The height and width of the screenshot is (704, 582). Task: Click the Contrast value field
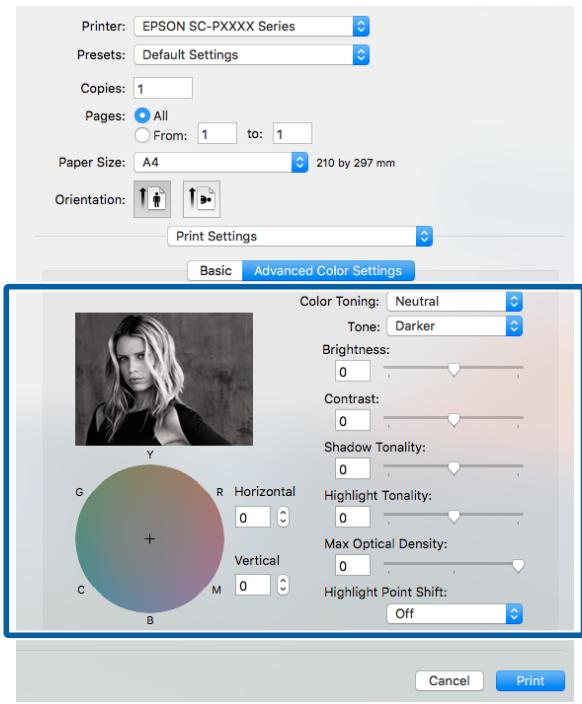click(353, 421)
